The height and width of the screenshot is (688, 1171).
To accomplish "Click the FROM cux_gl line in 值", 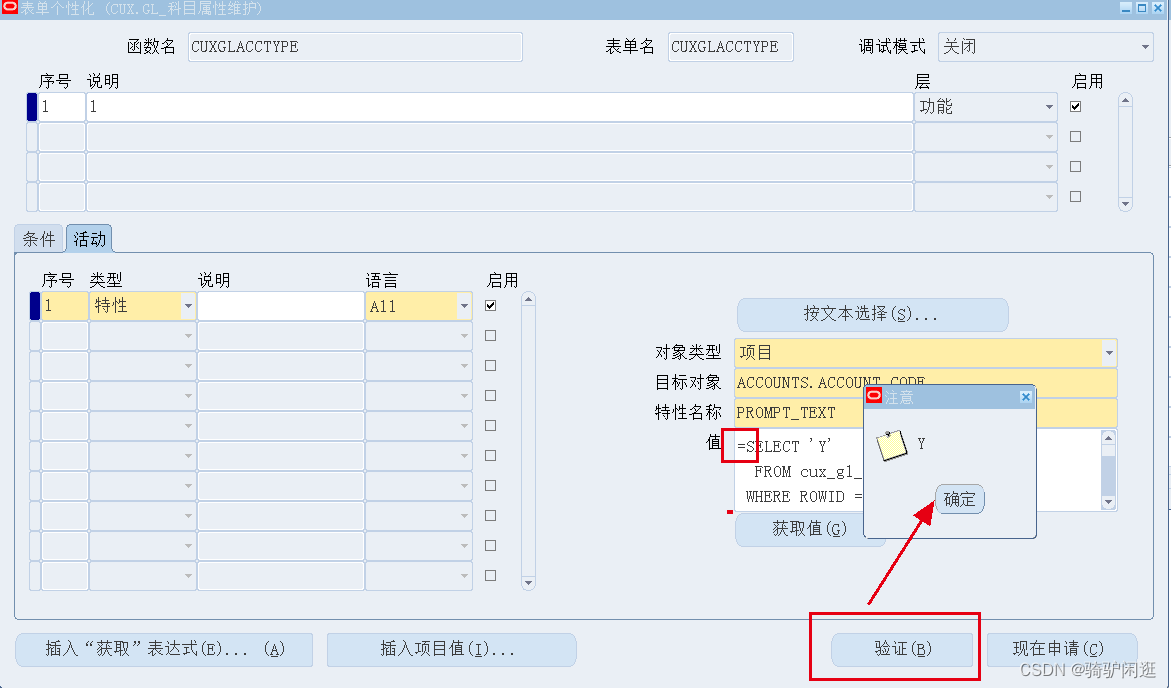I will point(807,472).
